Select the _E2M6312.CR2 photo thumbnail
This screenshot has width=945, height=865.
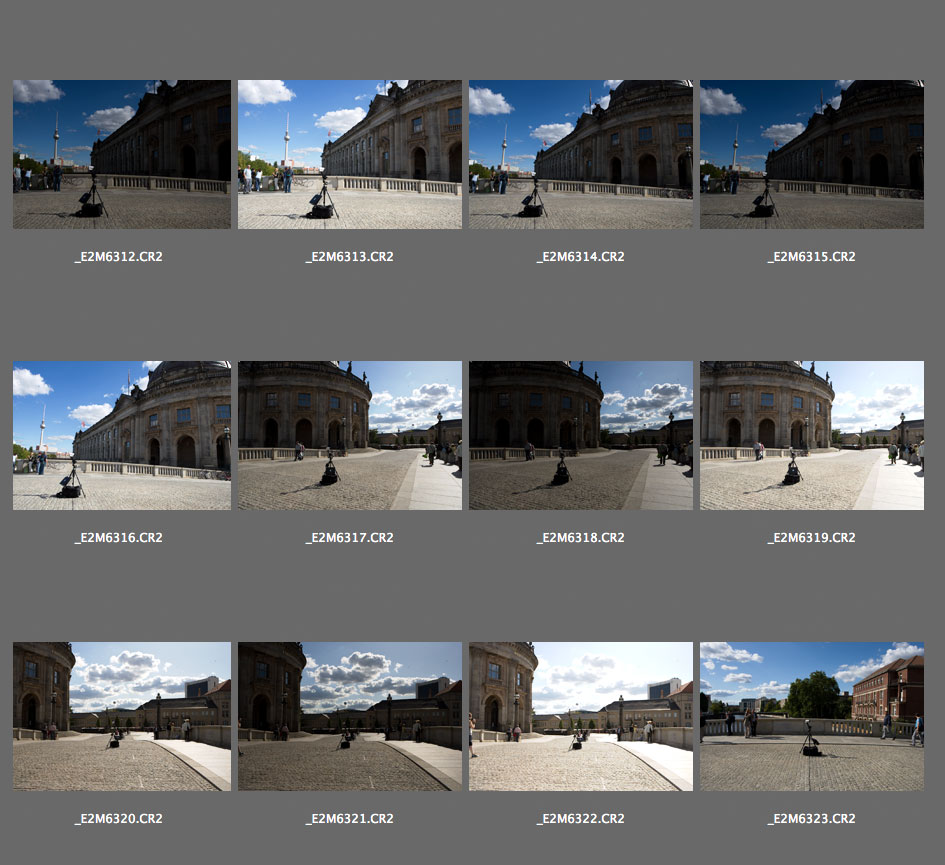(x=121, y=154)
